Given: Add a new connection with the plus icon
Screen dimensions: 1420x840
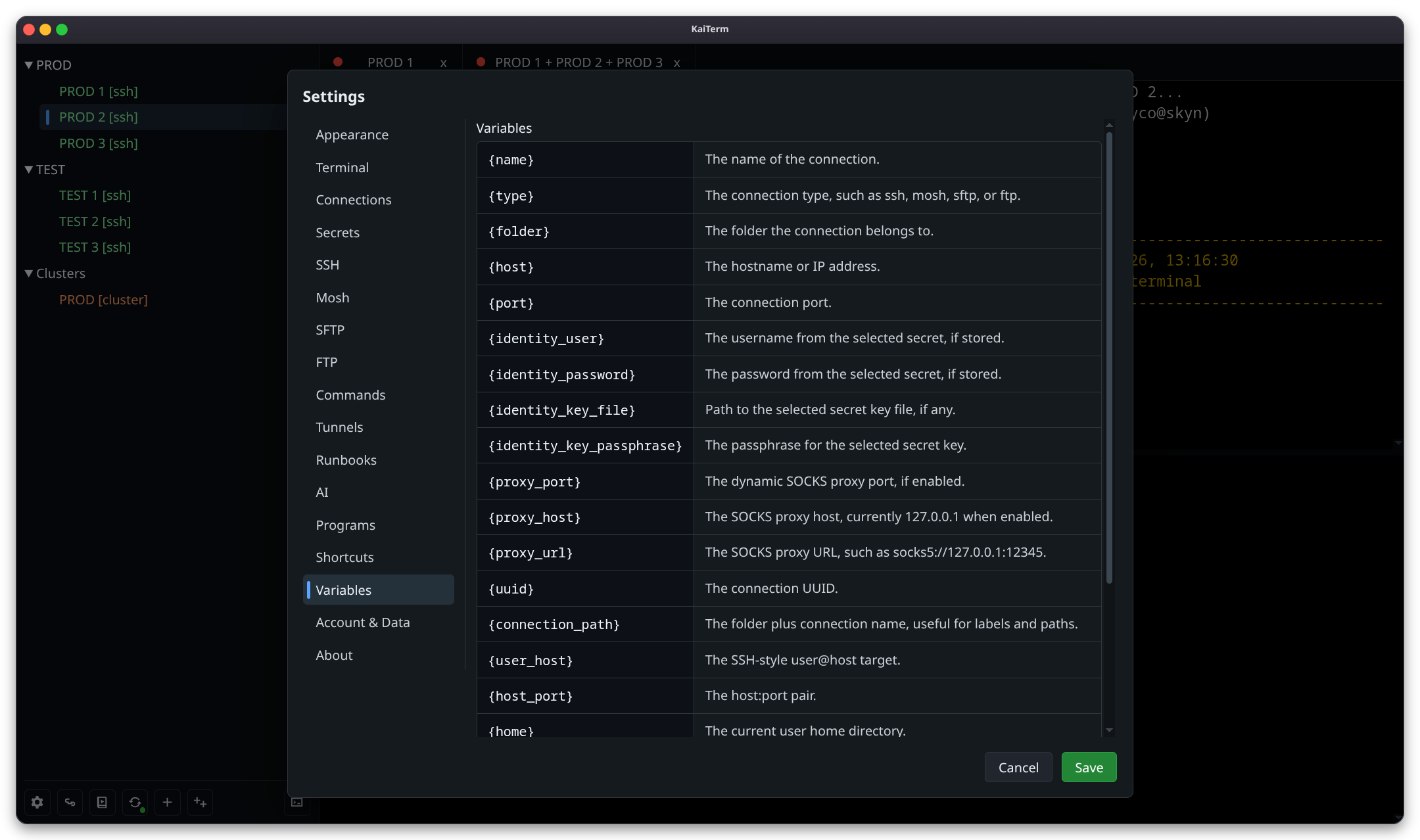Looking at the screenshot, I should [x=167, y=802].
